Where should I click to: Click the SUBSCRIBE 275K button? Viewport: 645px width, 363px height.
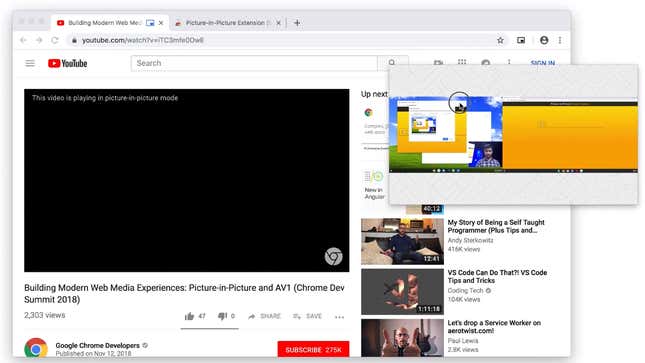coord(313,349)
